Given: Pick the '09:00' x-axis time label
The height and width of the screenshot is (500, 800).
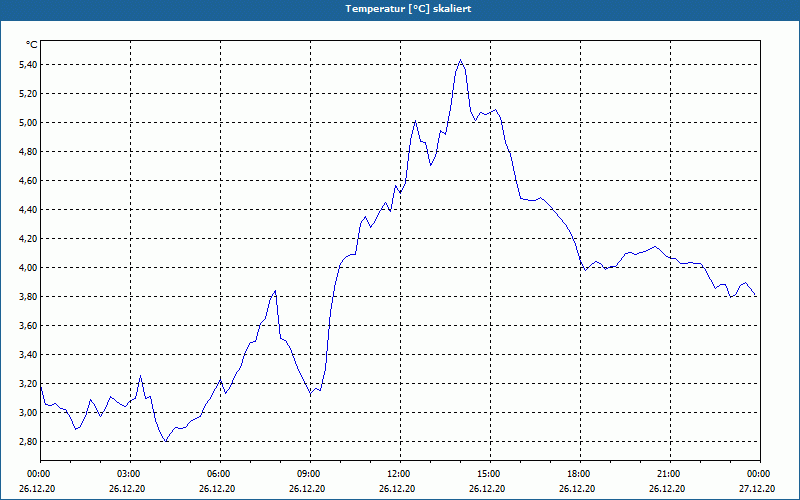Looking at the screenshot, I should (310, 474).
